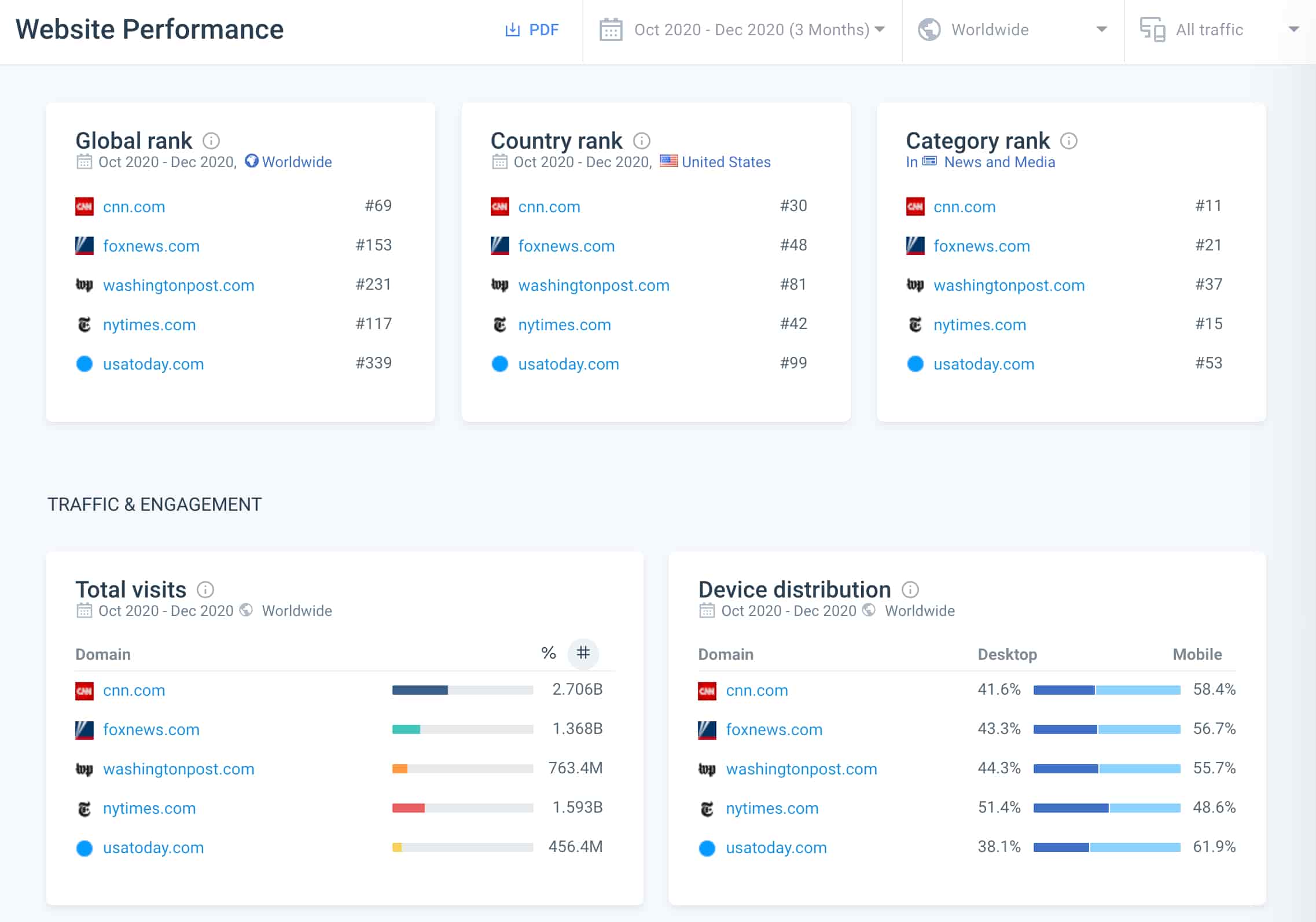This screenshot has width=1316, height=922.
Task: Open nytimes.com in Country rank card
Action: coord(565,324)
